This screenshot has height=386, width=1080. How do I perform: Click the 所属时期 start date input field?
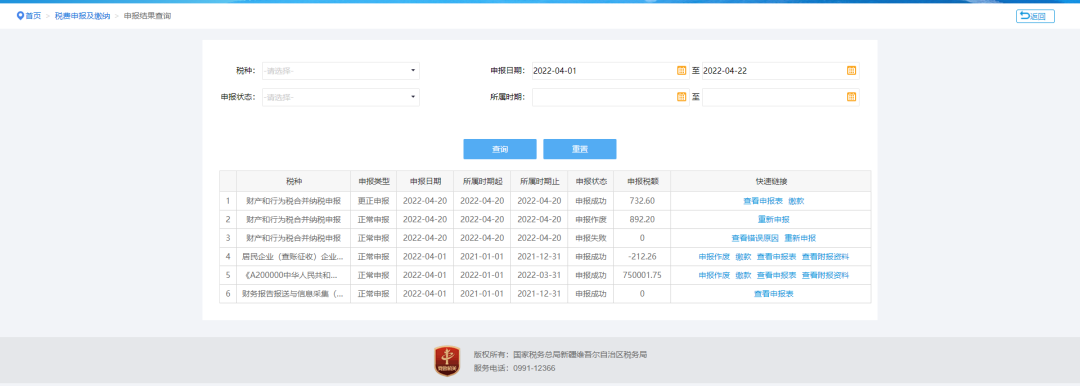click(x=610, y=97)
